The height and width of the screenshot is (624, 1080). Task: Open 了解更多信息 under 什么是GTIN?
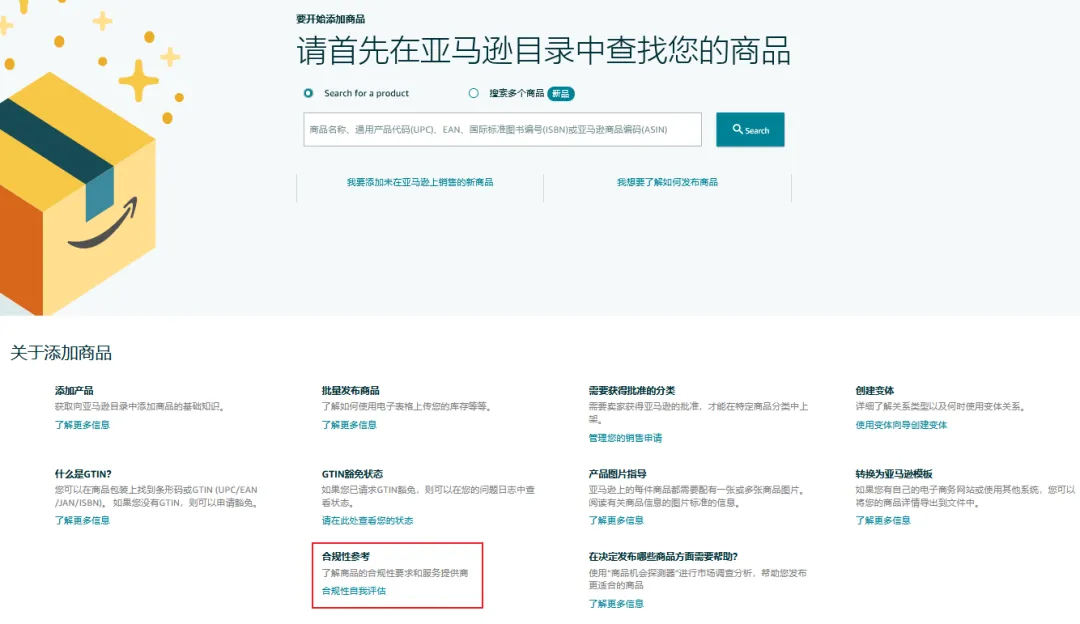pyautogui.click(x=82, y=521)
